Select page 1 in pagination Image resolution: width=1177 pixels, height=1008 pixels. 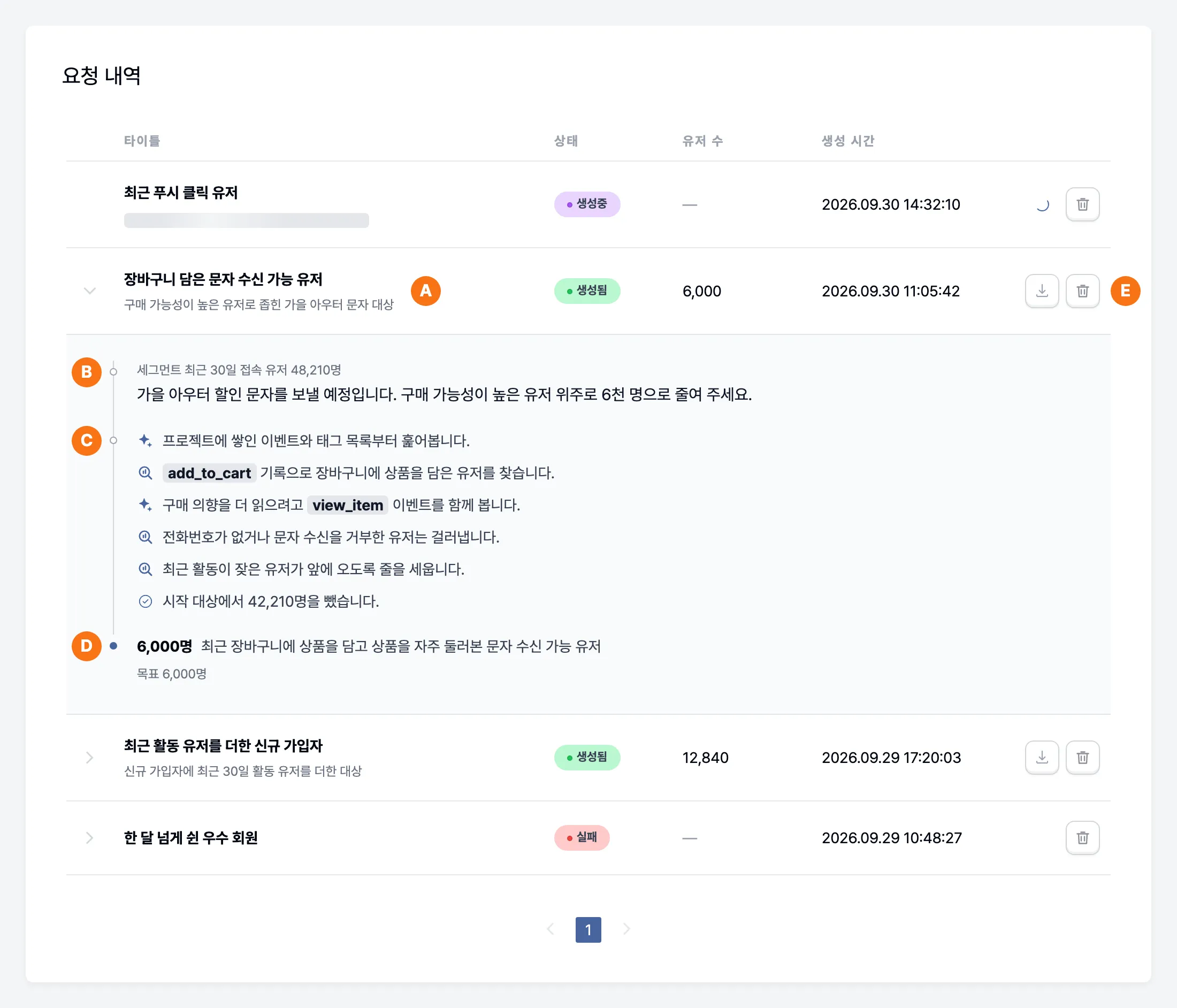588,929
